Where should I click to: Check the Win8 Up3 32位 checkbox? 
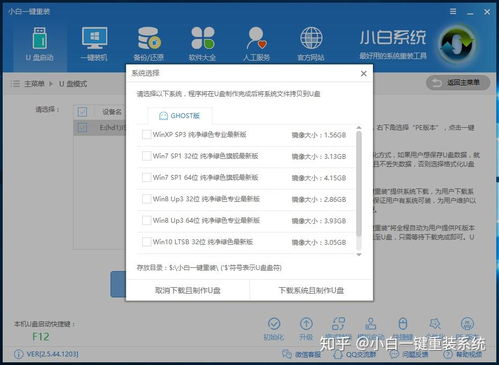coord(147,199)
